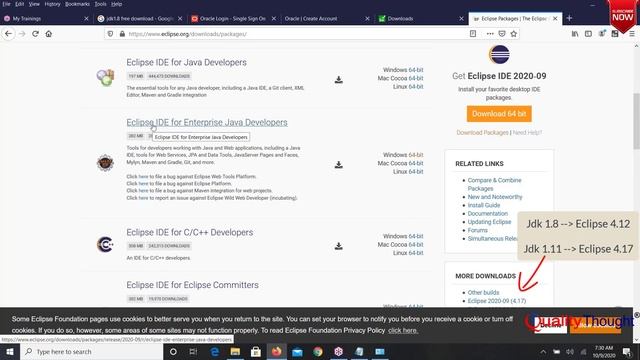This screenshot has height=360, width=640.
Task: Click the orange Download 64 bit button
Action: [x=499, y=114]
